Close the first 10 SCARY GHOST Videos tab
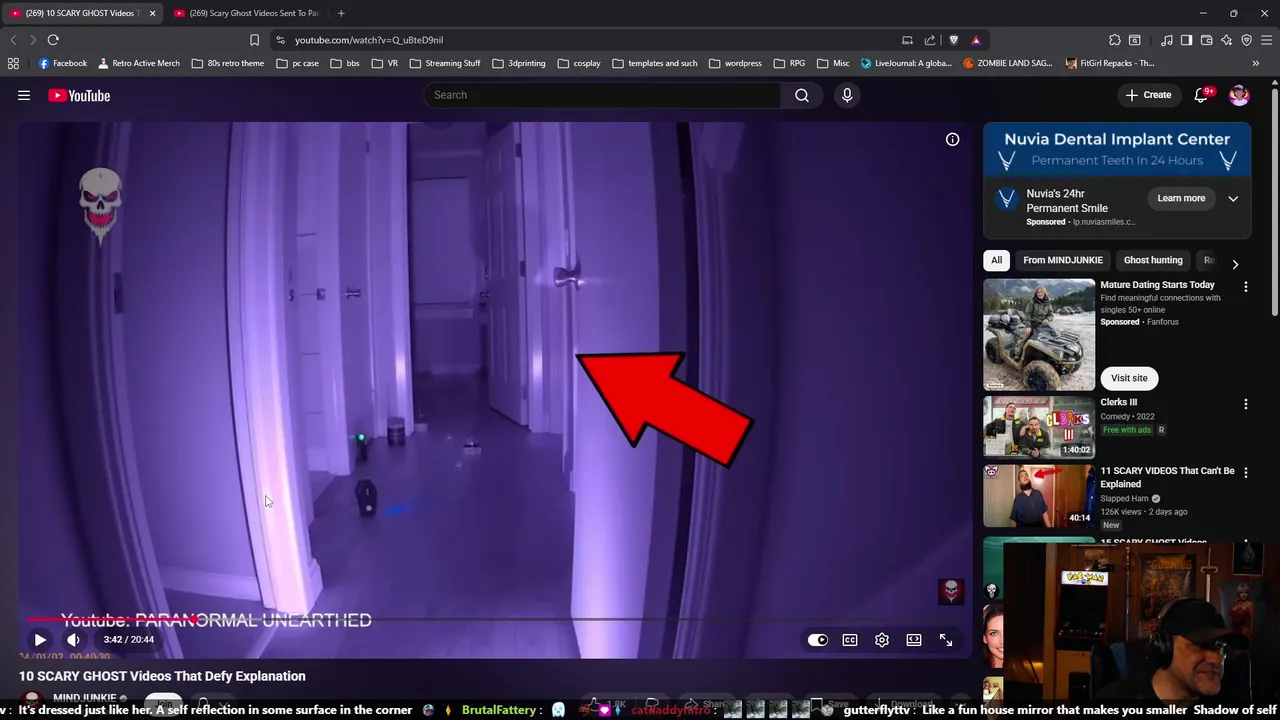1280x720 pixels. pyautogui.click(x=152, y=13)
